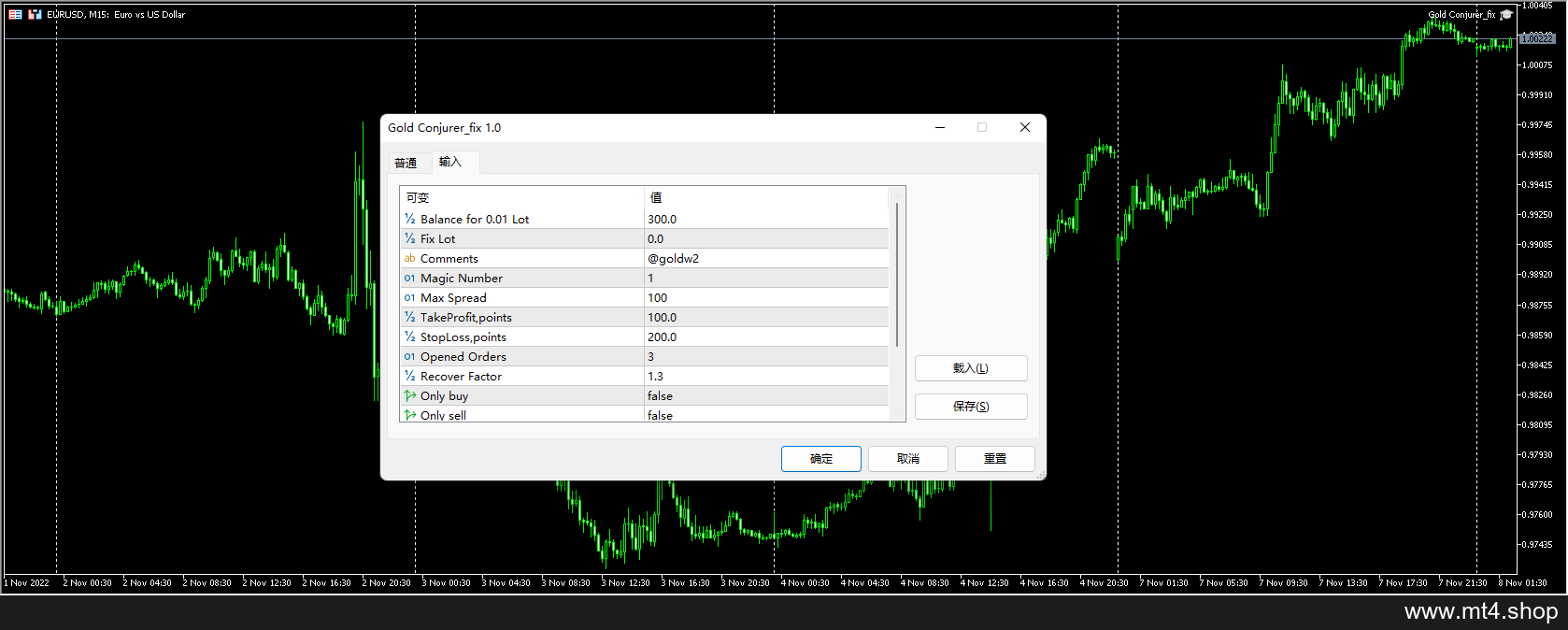Select the Recover Factor row label
Image resolution: width=1568 pixels, height=630 pixels.
tap(461, 376)
